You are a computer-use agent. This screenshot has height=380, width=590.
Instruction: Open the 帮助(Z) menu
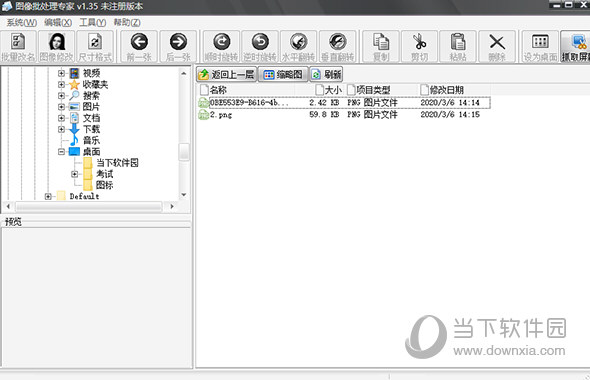[127, 23]
